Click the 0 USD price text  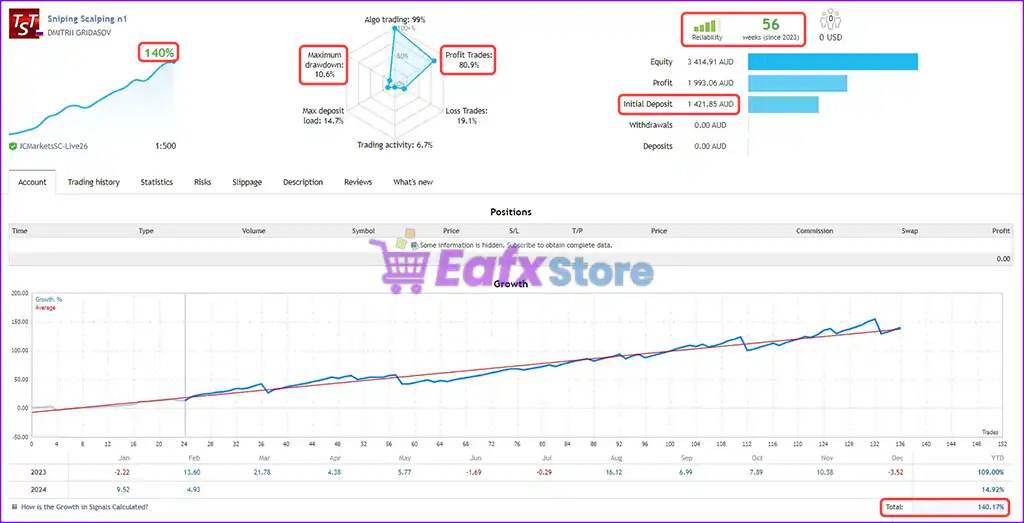pyautogui.click(x=830, y=38)
